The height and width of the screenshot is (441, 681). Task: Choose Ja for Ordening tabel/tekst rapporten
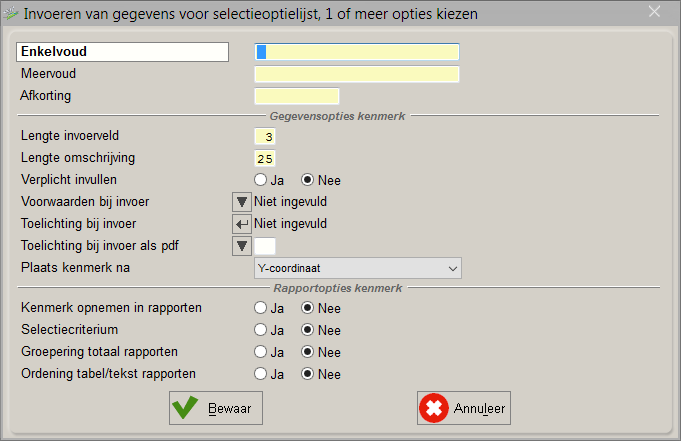click(261, 374)
